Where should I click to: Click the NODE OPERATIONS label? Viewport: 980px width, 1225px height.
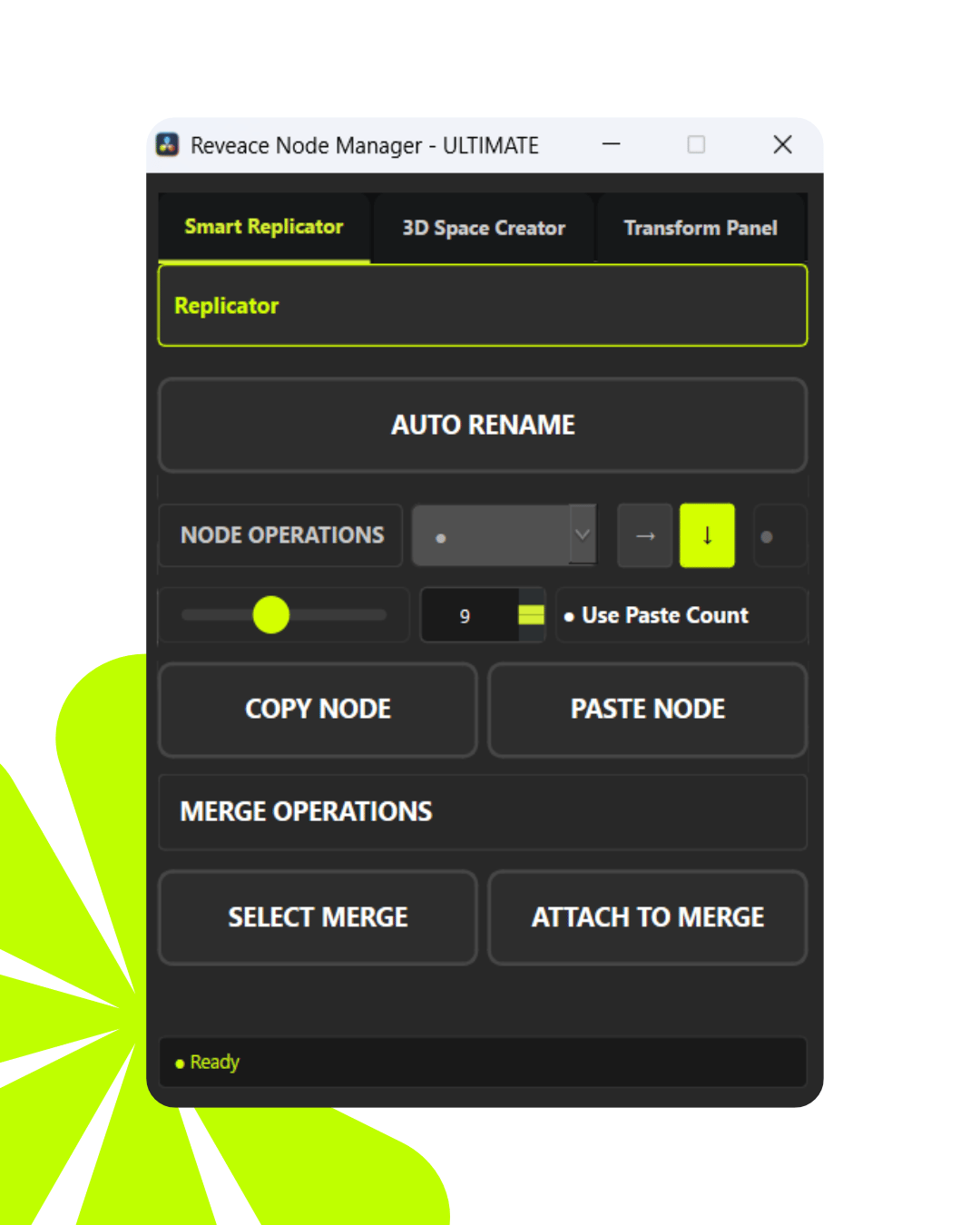tap(281, 535)
